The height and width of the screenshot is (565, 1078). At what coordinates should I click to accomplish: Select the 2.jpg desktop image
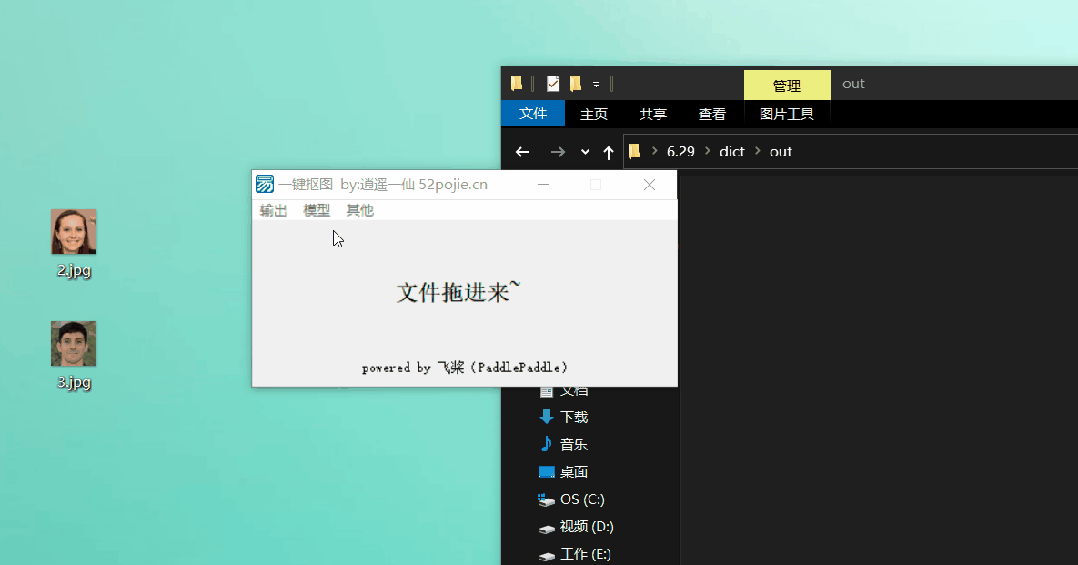coord(74,243)
